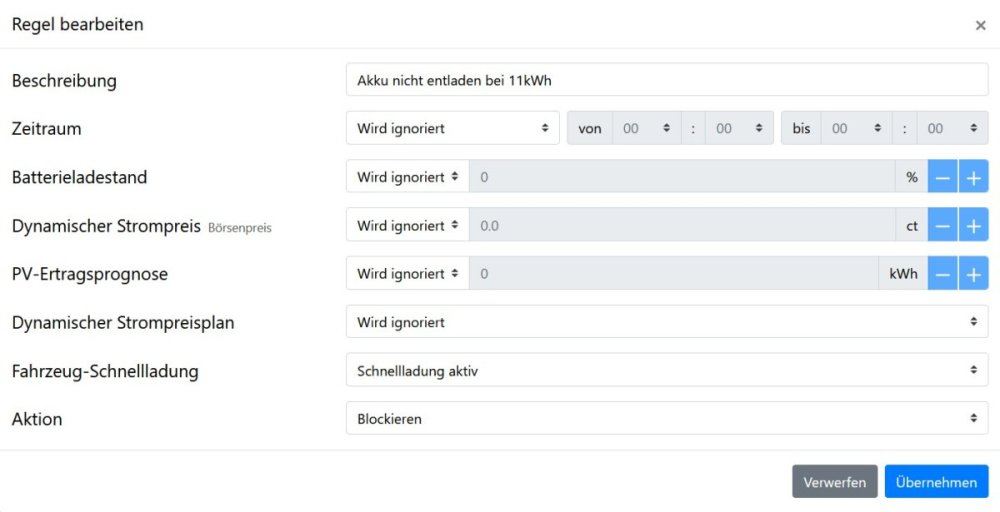Click the Übernehmen button
1000x512 pixels.
click(936, 482)
